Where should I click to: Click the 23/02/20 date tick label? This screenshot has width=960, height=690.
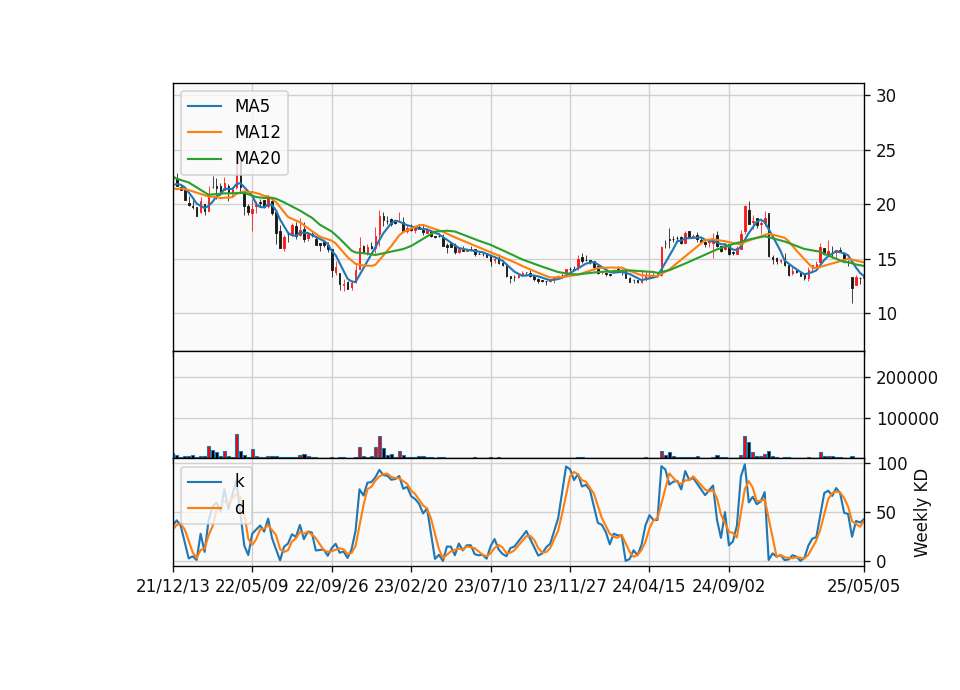pos(411,586)
